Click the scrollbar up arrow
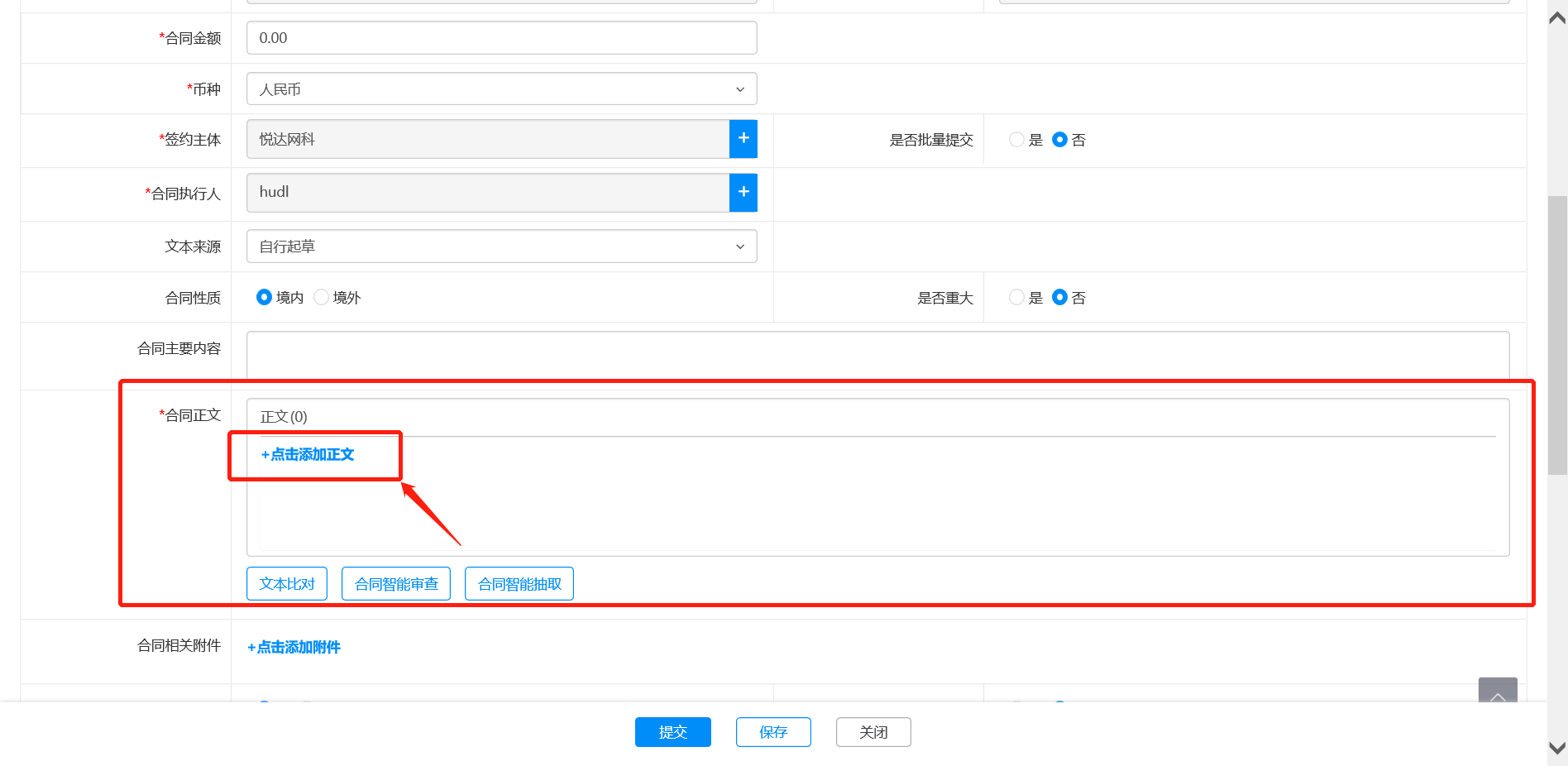This screenshot has width=1568, height=766. (x=1557, y=18)
